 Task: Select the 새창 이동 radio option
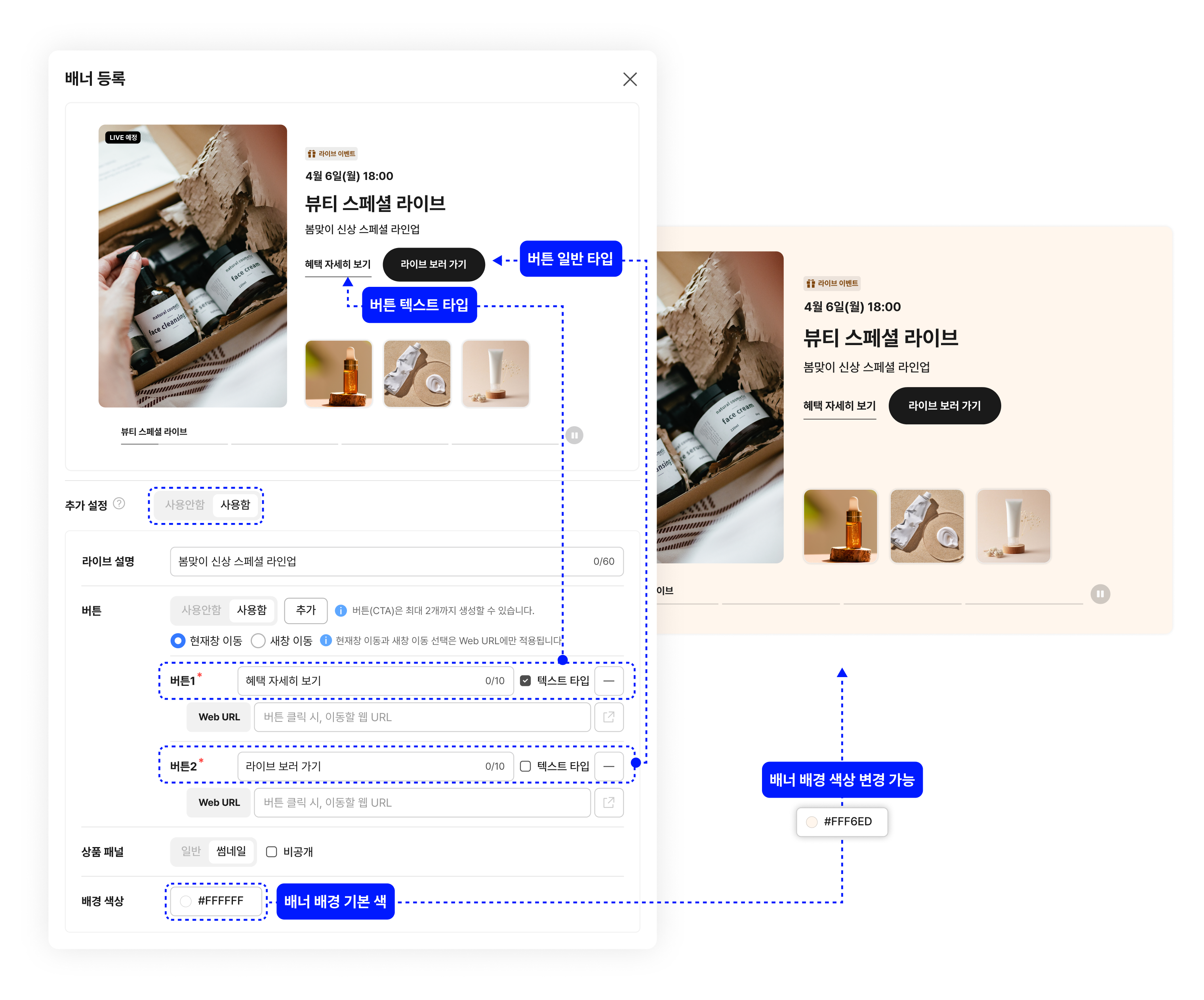(259, 641)
